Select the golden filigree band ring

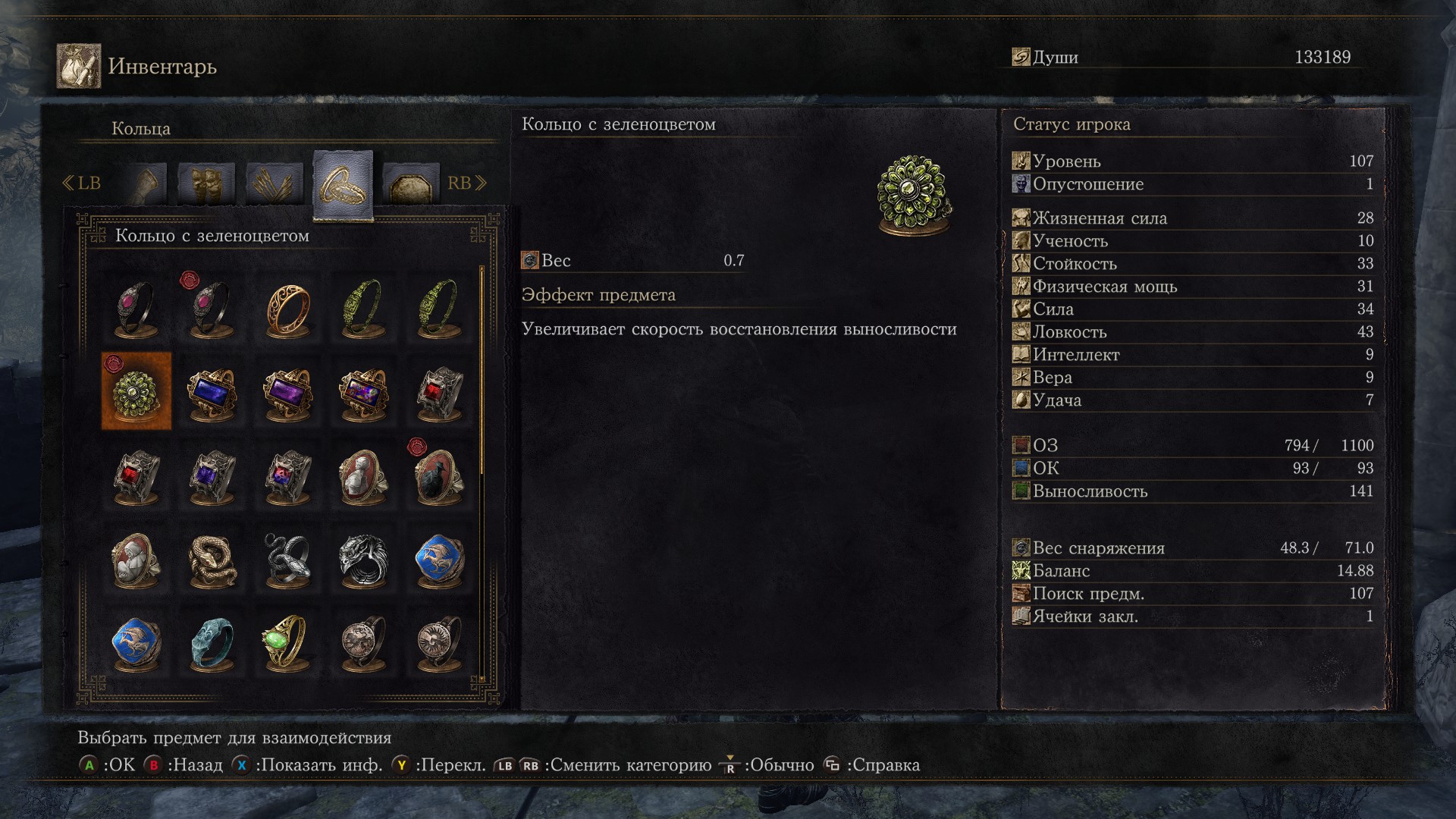[x=288, y=308]
